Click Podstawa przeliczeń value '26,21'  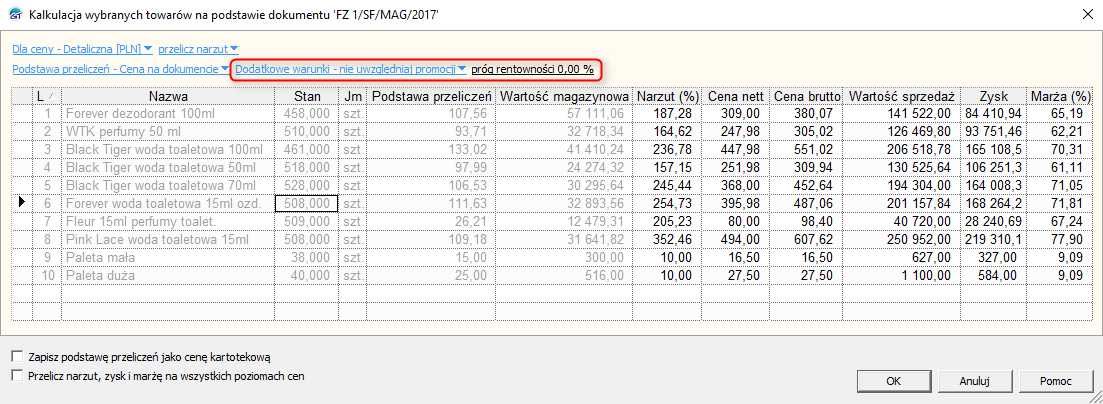tap(473, 221)
